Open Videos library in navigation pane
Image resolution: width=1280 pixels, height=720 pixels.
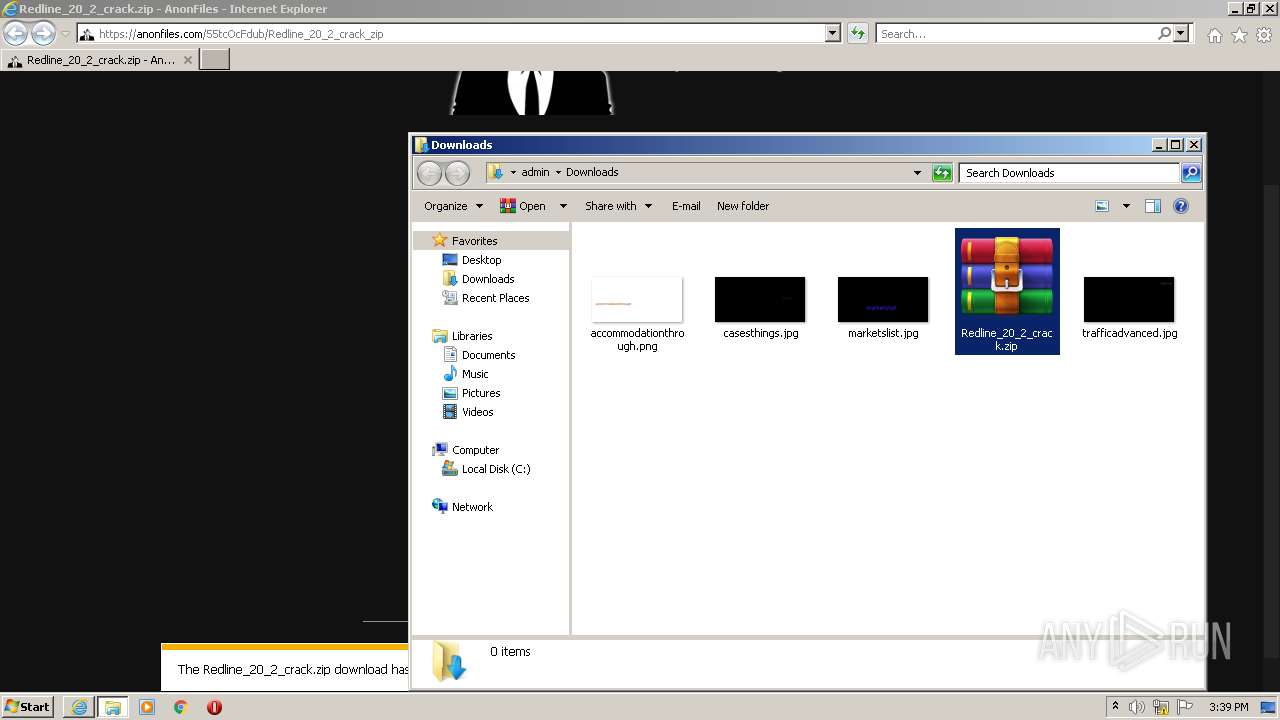coord(477,412)
